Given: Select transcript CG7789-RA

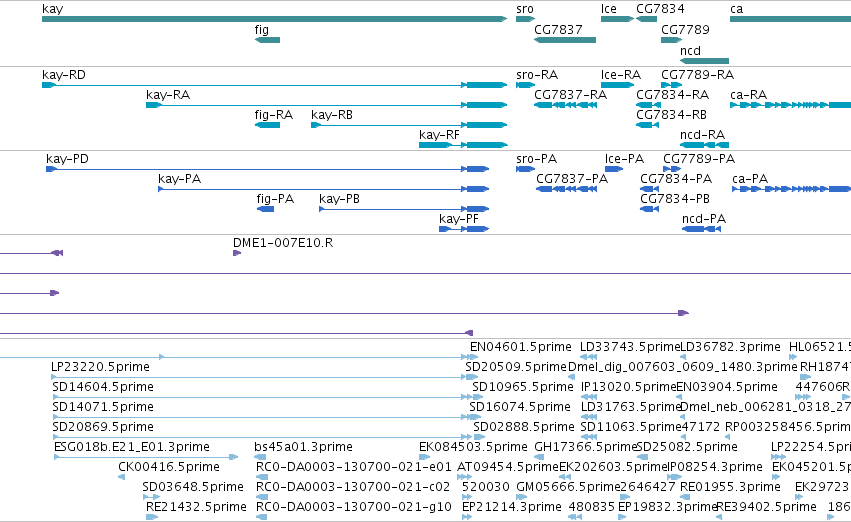Looking at the screenshot, I should 671,85.
